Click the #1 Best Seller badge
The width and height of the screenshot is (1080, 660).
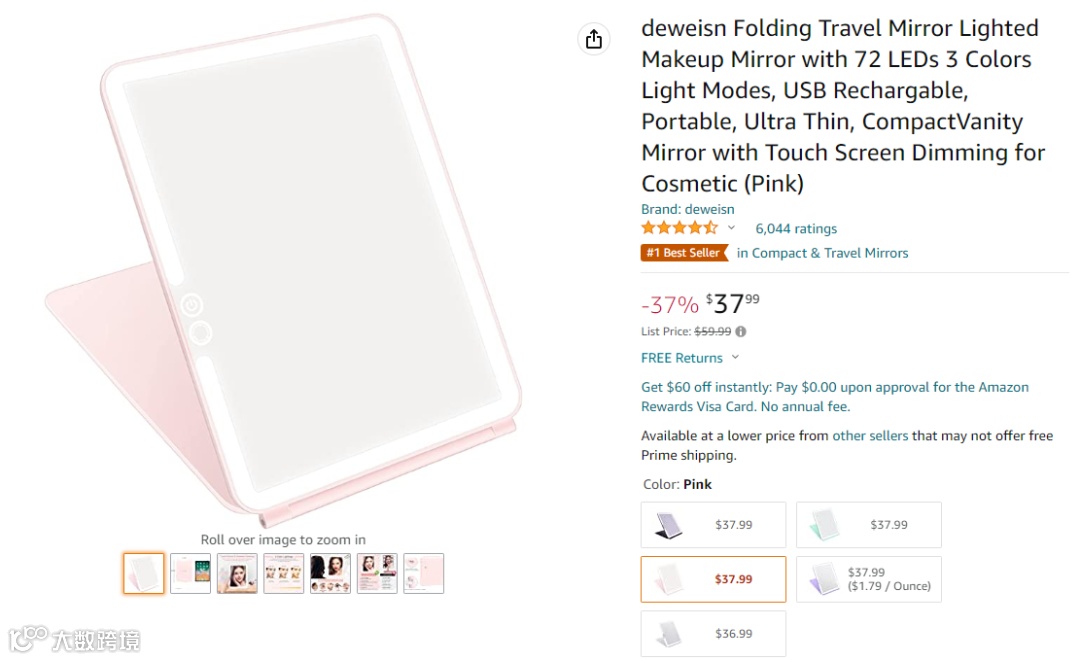pyautogui.click(x=683, y=253)
